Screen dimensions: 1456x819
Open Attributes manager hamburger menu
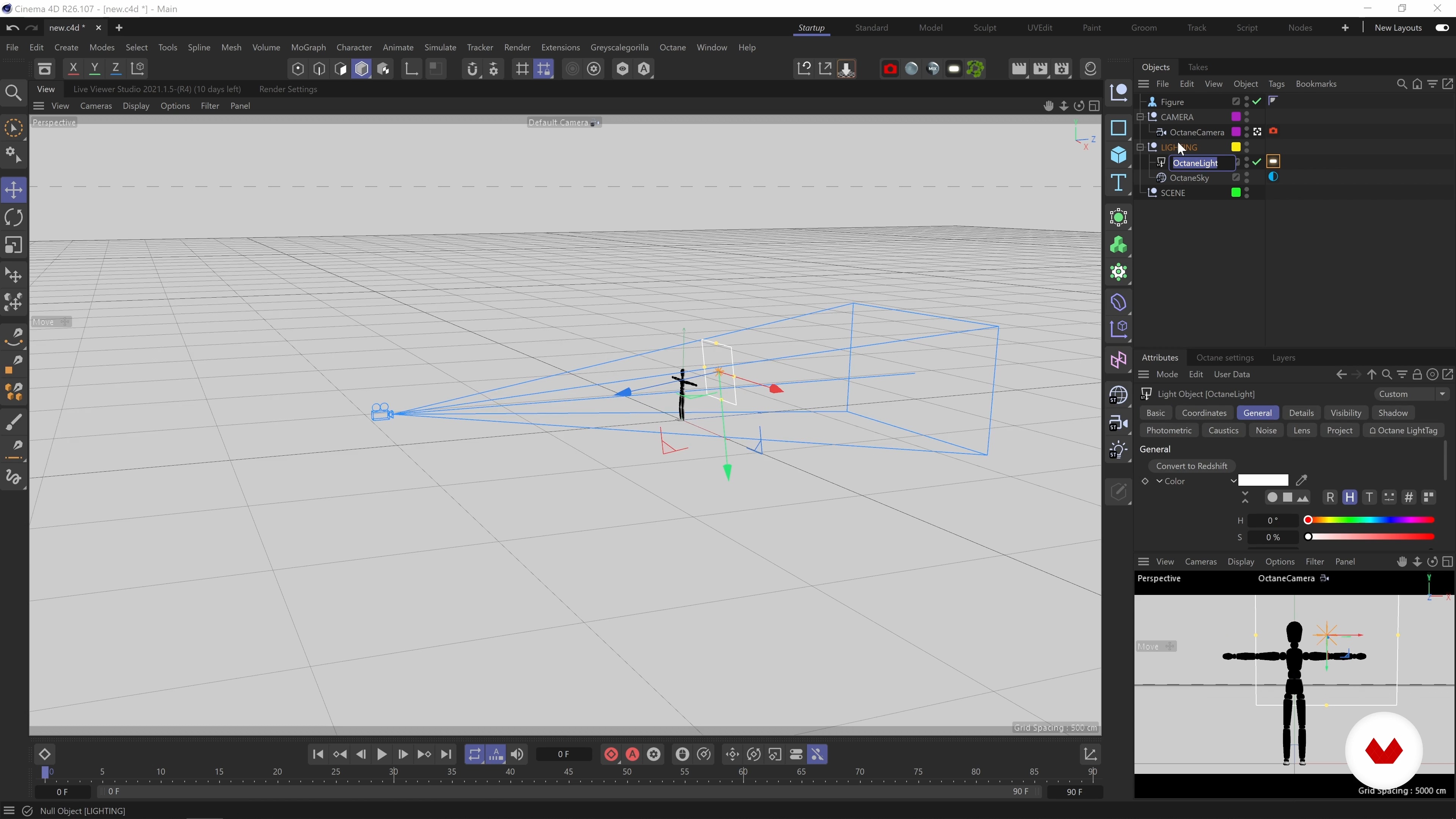pyautogui.click(x=1144, y=375)
